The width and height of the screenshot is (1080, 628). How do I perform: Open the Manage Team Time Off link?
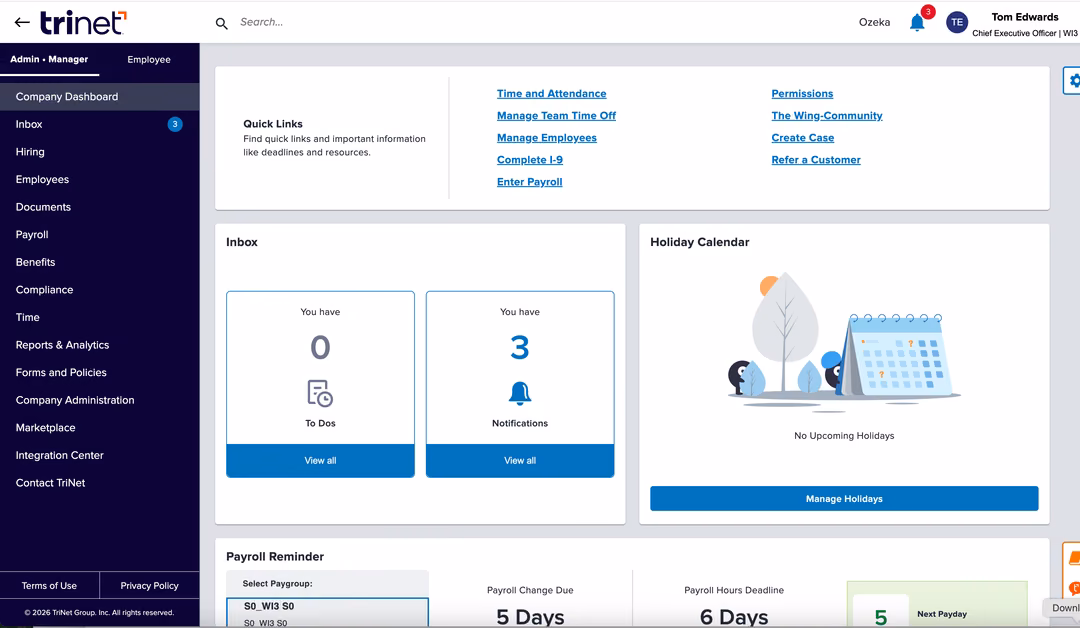click(x=556, y=116)
